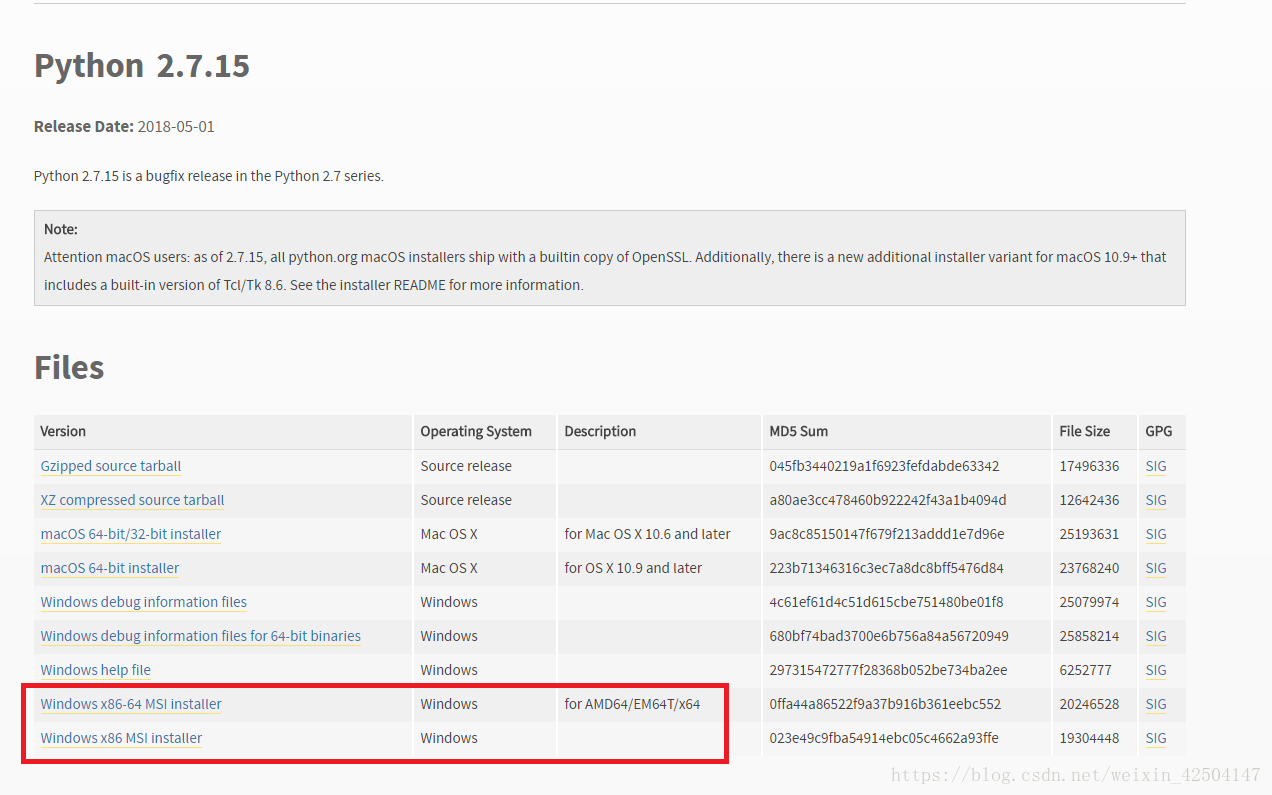Click the release date 2018-05-01
The width and height of the screenshot is (1272, 795).
(176, 127)
